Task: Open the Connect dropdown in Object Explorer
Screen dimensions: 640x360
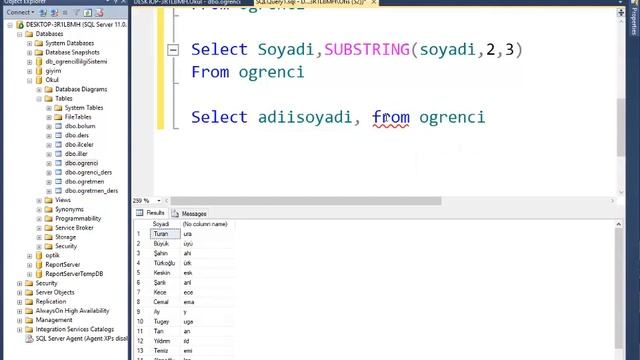Action: click(x=20, y=12)
